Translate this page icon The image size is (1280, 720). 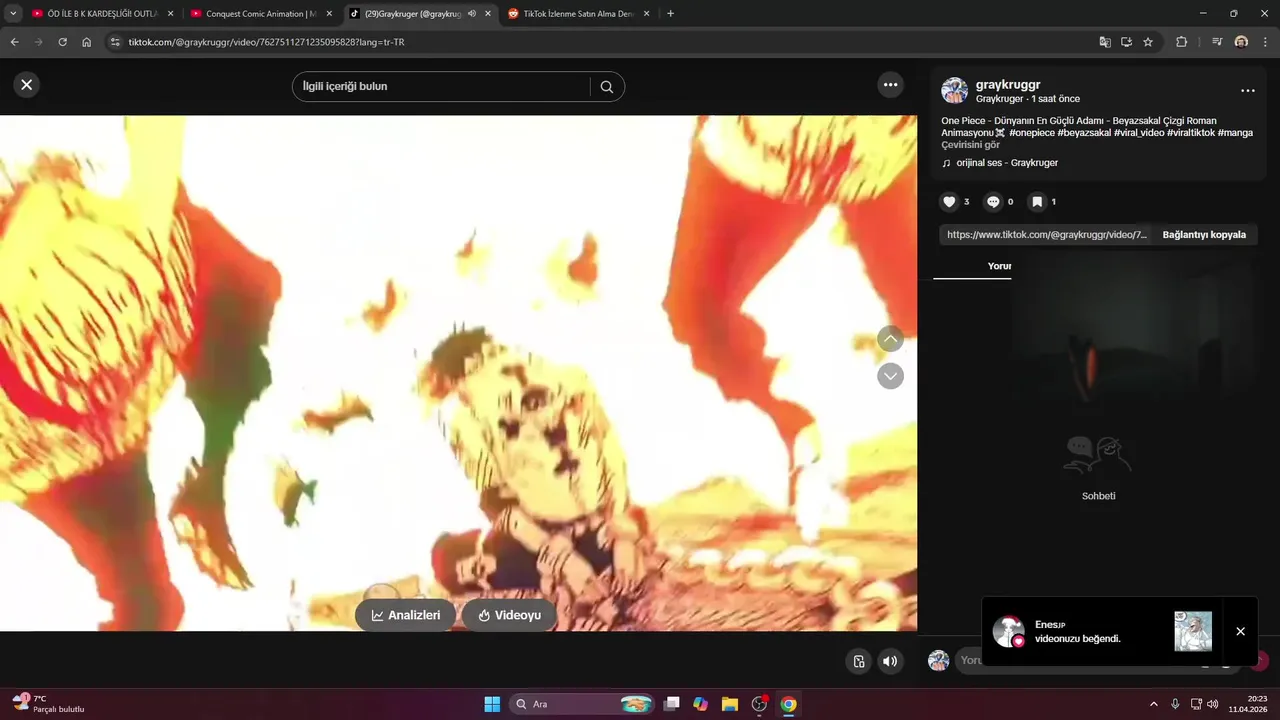(x=1104, y=42)
